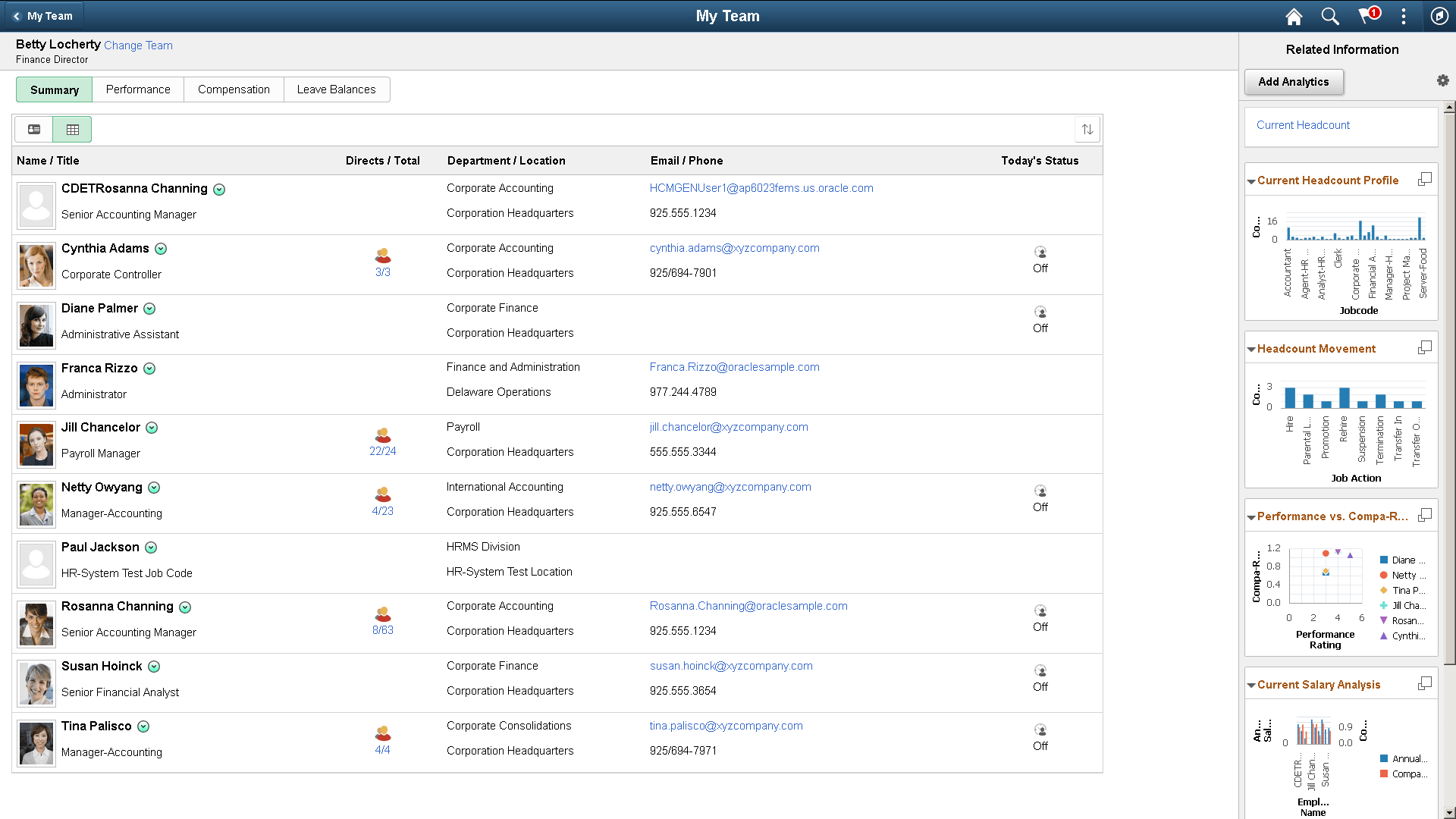Screen dimensions: 1456x819
Task: Open the Actions menu (three dots icon)
Action: [x=1404, y=16]
